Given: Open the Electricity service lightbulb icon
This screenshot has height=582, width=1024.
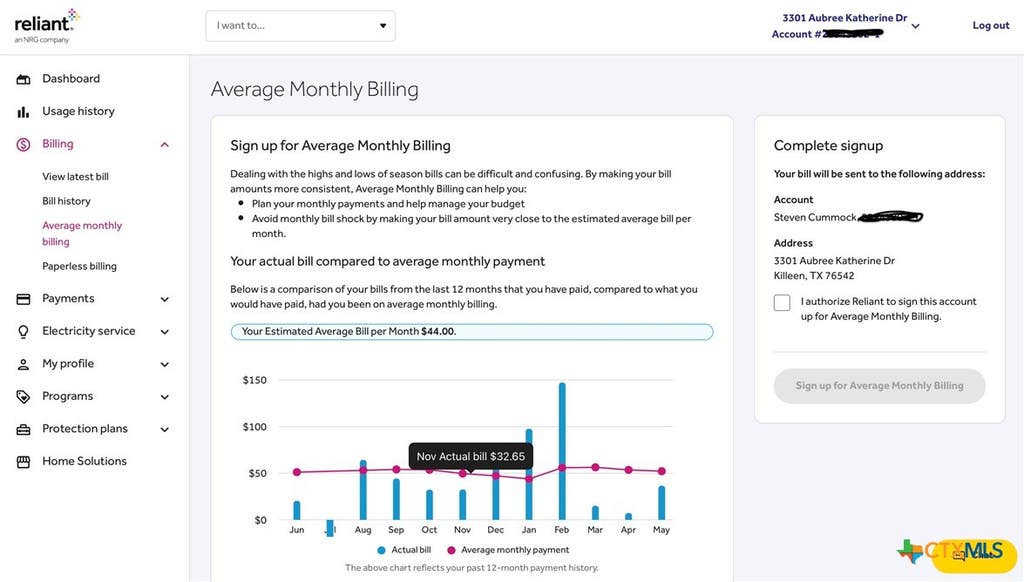Looking at the screenshot, I should tap(24, 332).
